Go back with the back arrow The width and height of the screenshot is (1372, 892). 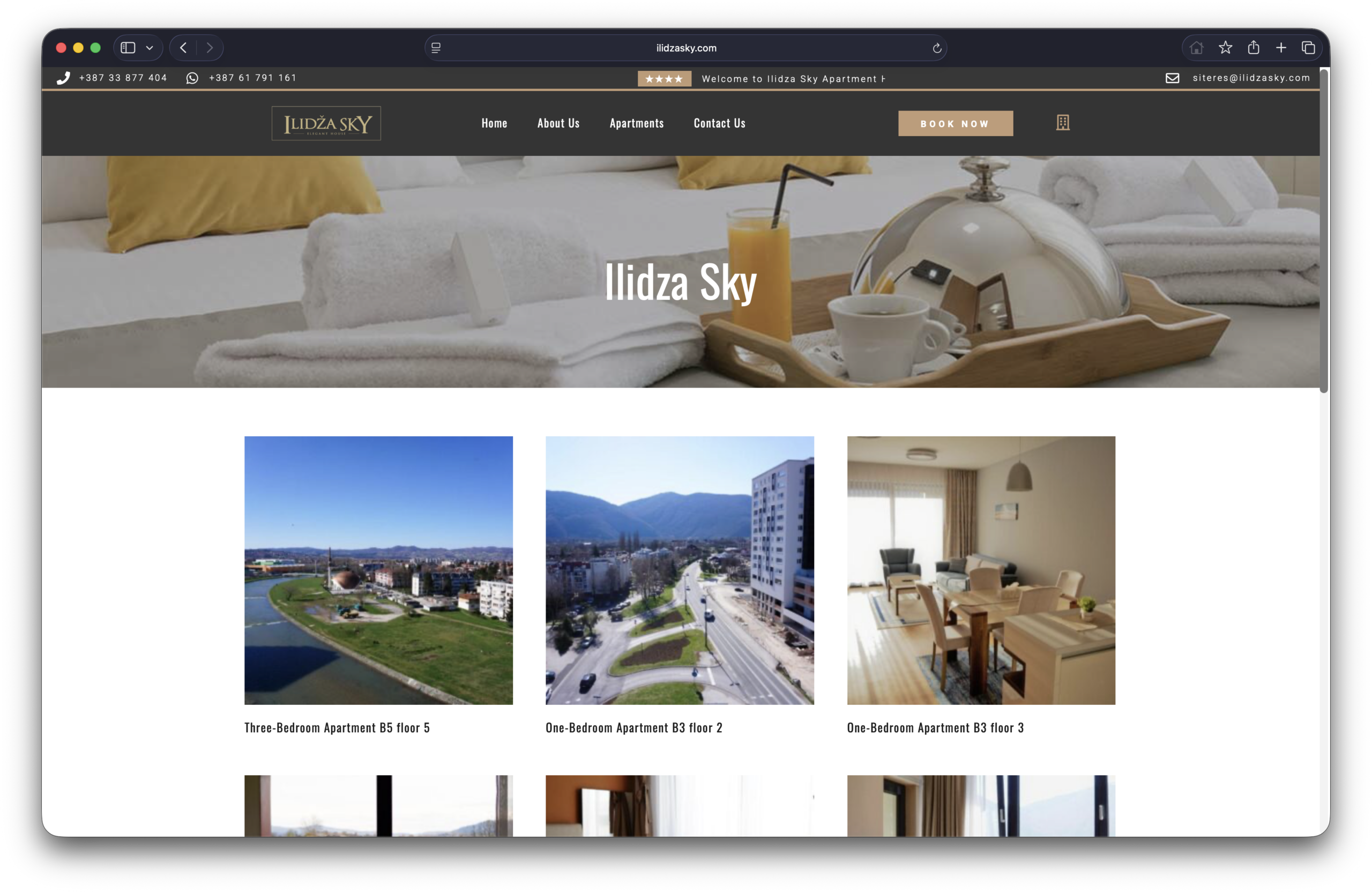tap(183, 48)
